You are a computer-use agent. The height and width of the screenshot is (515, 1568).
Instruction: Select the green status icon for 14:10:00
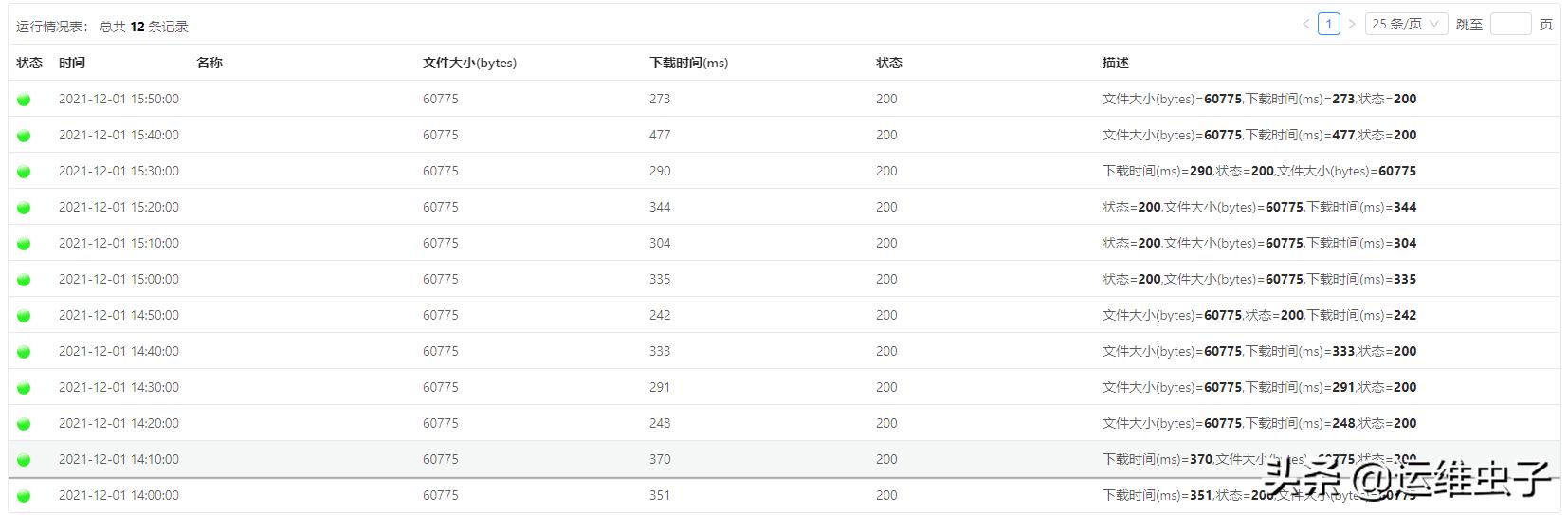pyautogui.click(x=24, y=460)
